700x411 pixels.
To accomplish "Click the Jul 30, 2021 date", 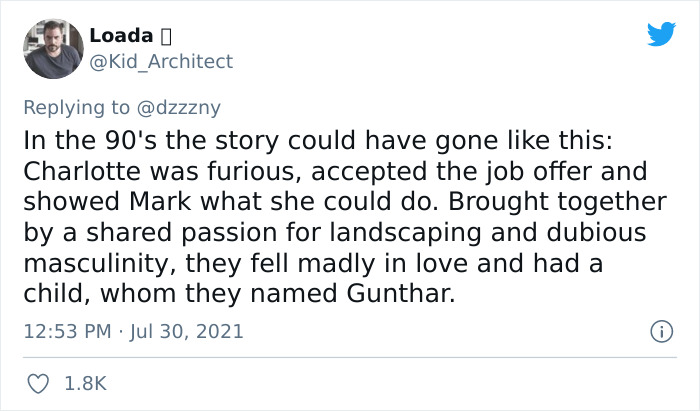I will [185, 330].
